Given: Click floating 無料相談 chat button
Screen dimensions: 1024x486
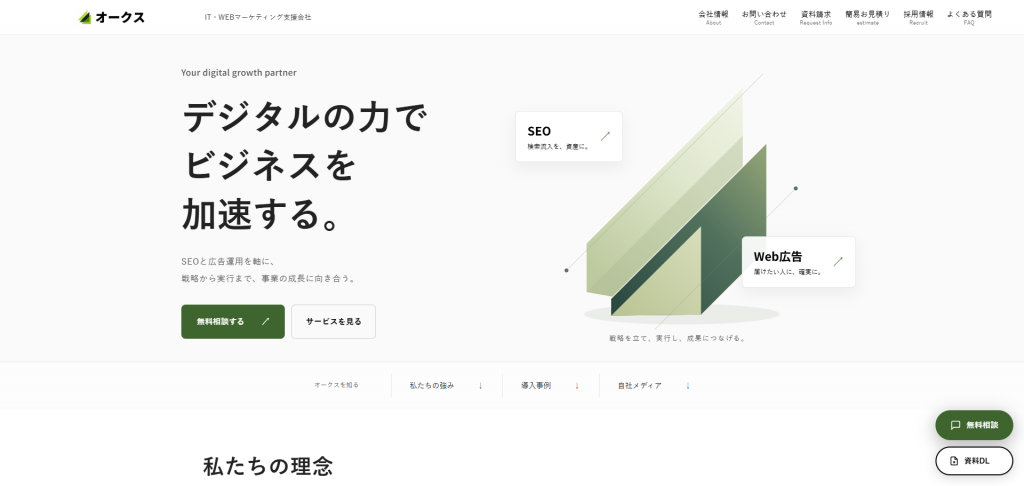Looking at the screenshot, I should pos(974,425).
